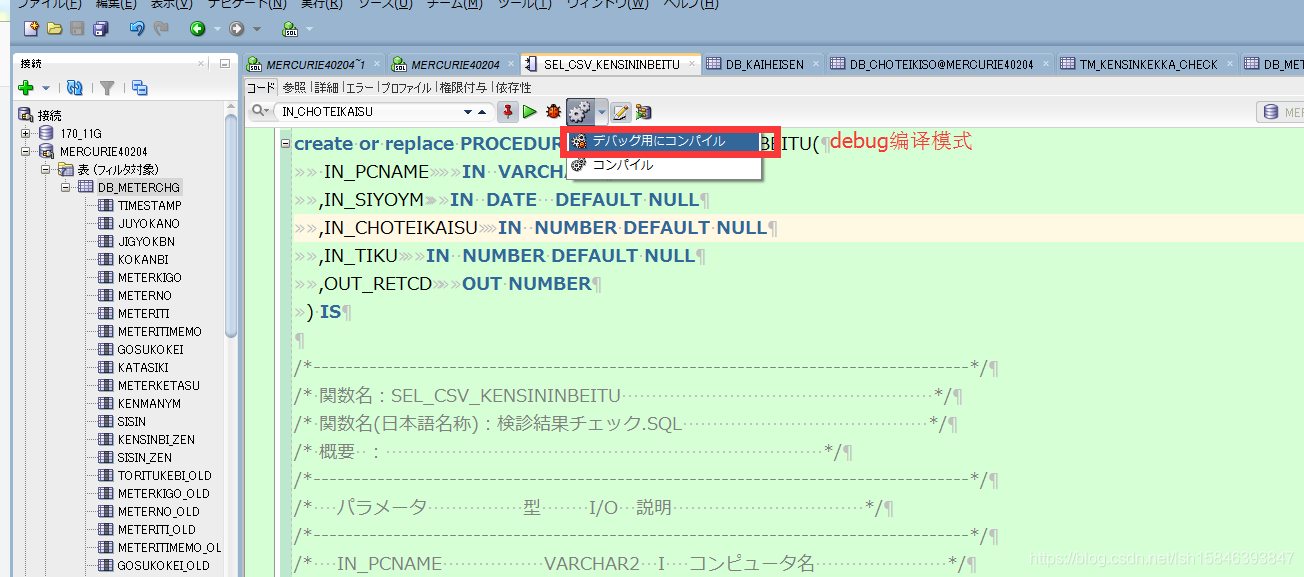Switch to DB_KAIHEISEN tab
This screenshot has width=1304, height=577.
click(764, 64)
